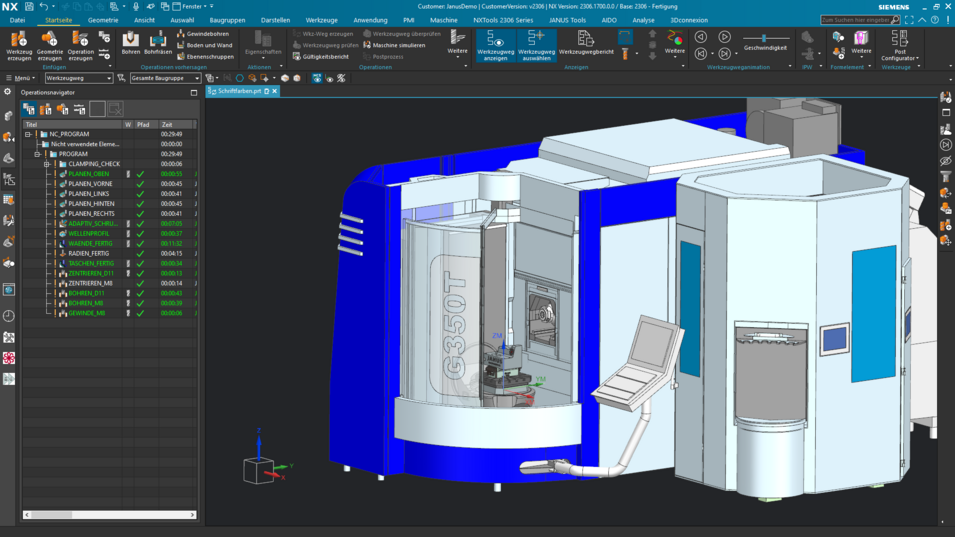Click the search magnifier icon

[x=895, y=20]
